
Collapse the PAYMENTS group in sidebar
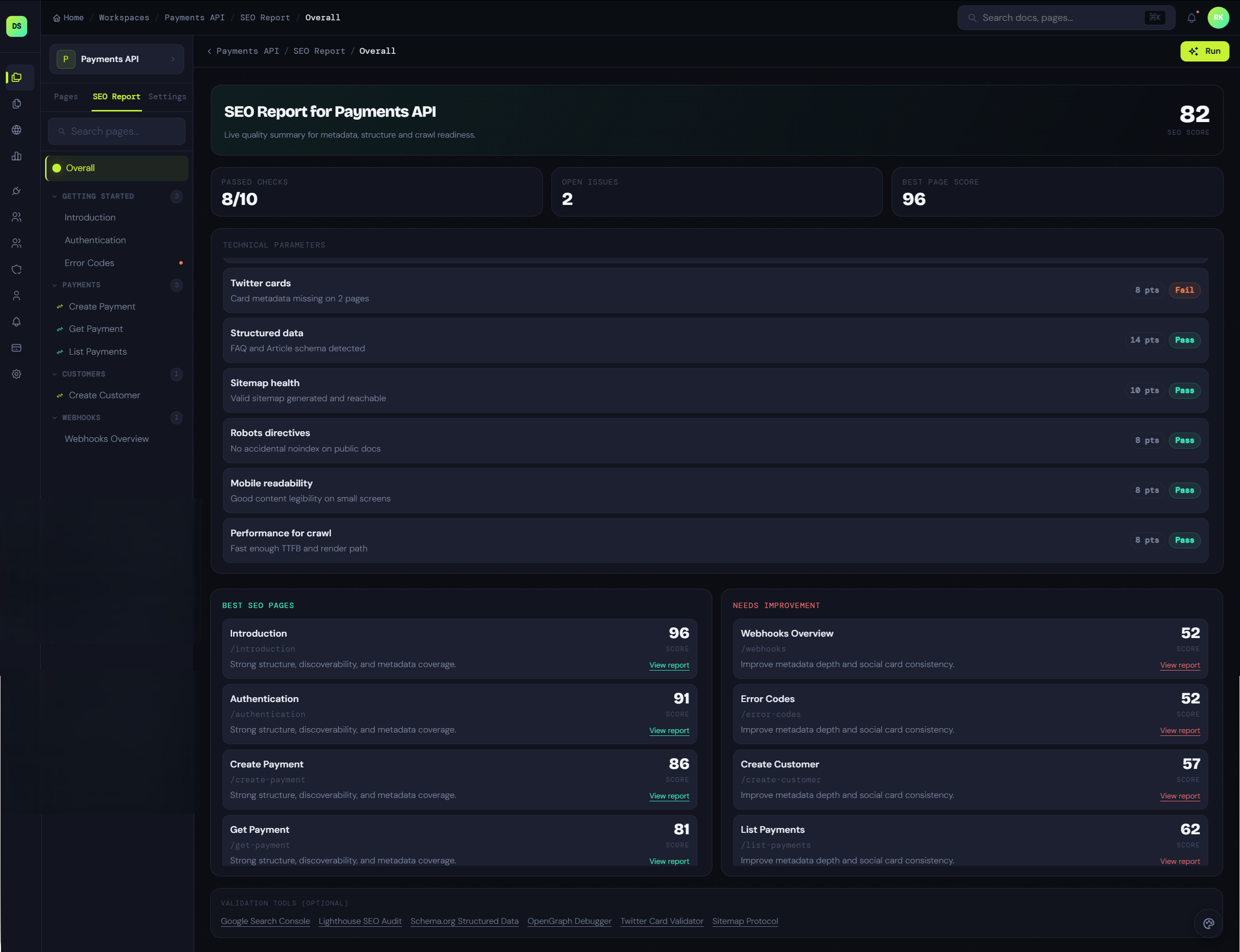(x=54, y=285)
